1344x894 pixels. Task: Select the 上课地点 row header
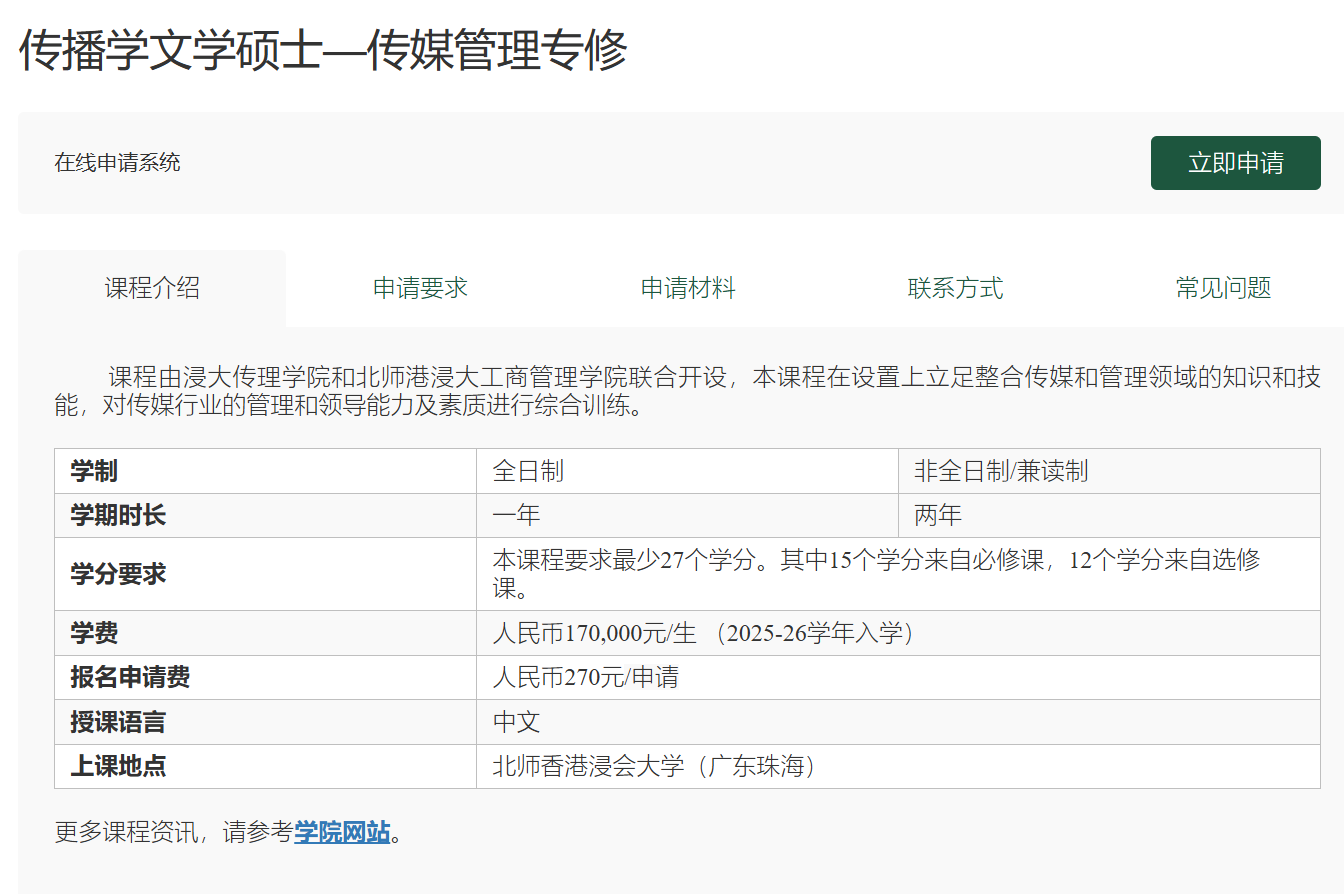click(x=265, y=766)
